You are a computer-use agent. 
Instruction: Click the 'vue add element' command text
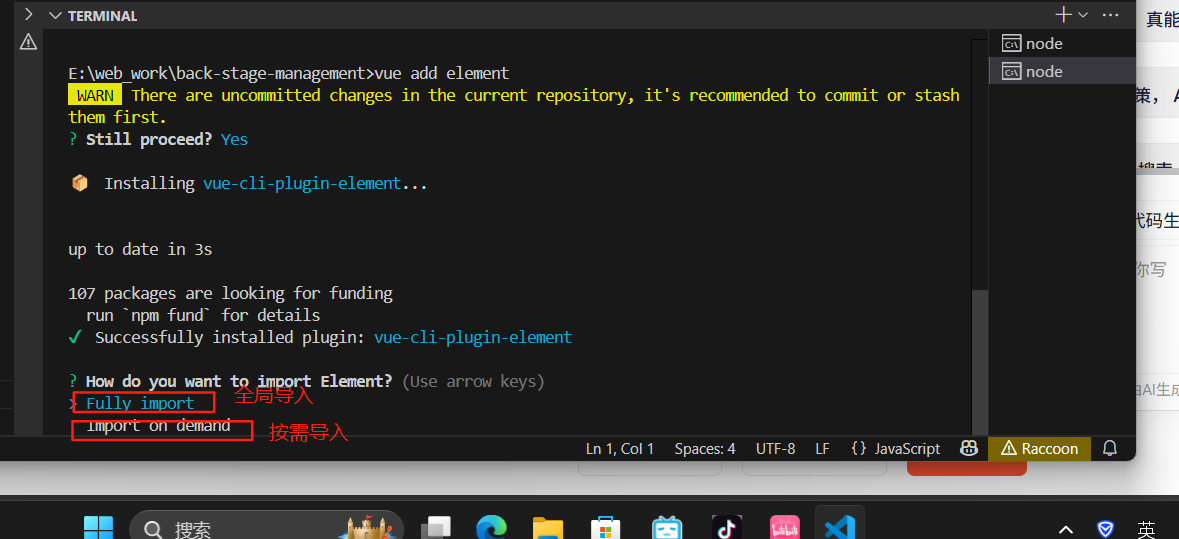pos(442,74)
